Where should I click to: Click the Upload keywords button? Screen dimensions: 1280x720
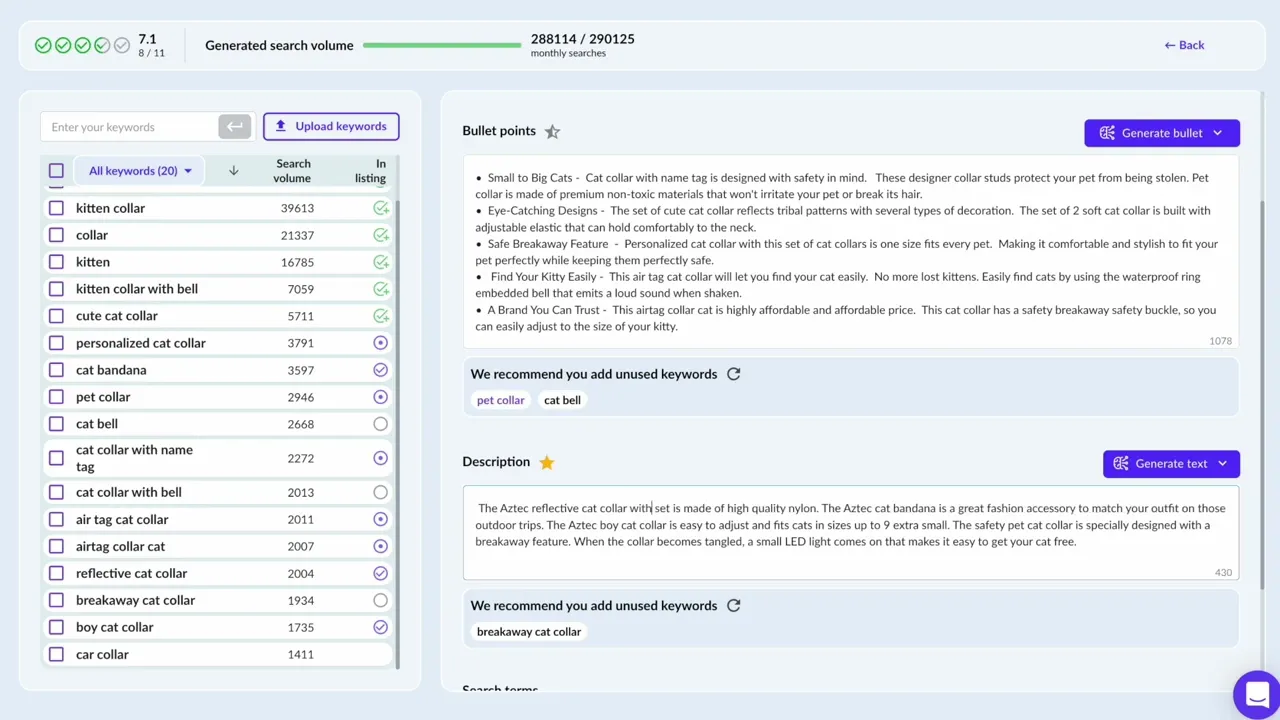click(x=331, y=126)
